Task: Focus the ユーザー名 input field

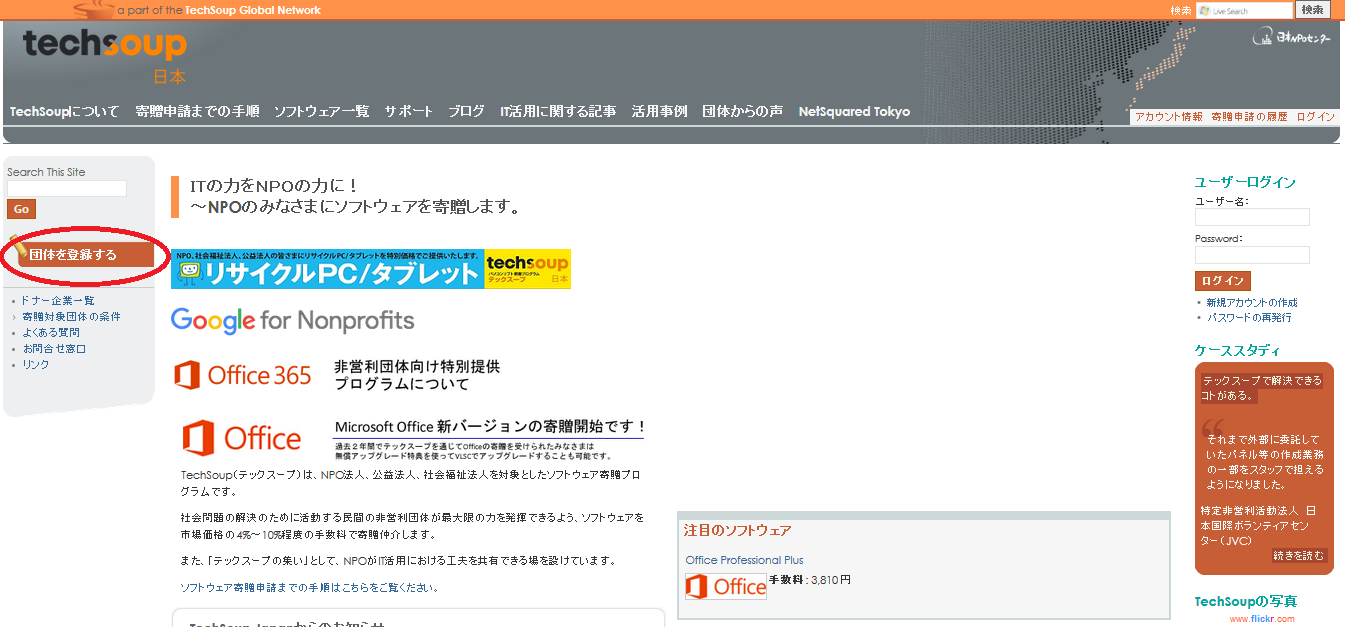Action: click(x=1252, y=217)
